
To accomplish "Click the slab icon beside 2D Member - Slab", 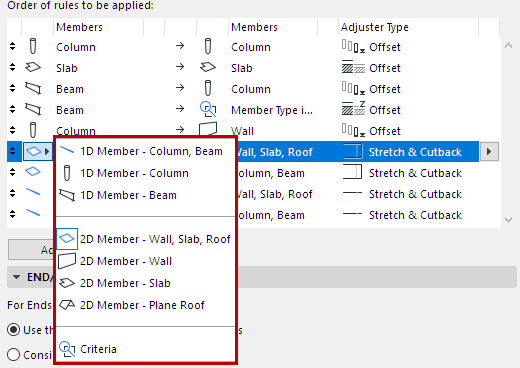I will (x=67, y=283).
